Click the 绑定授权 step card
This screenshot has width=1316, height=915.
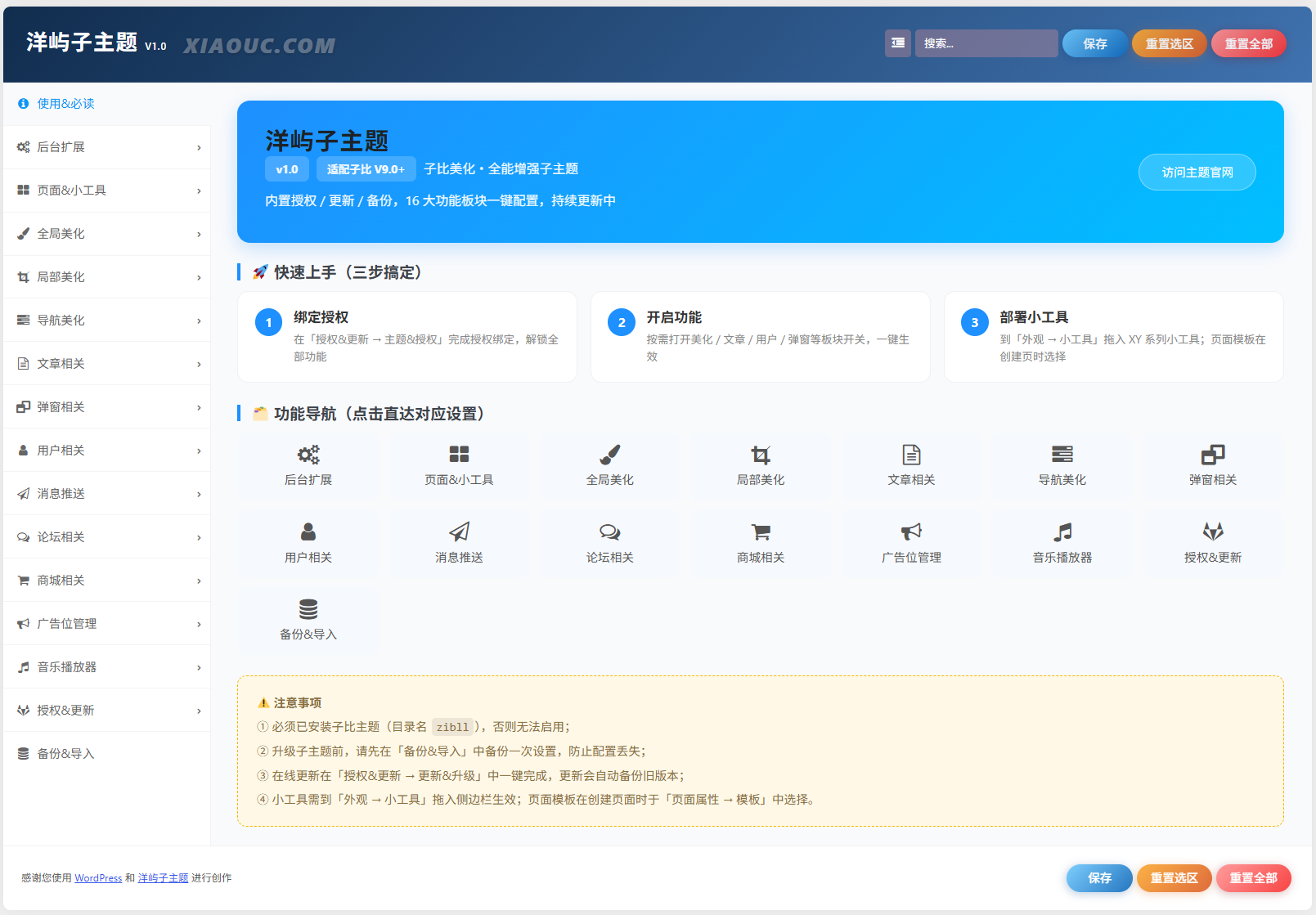(x=407, y=337)
